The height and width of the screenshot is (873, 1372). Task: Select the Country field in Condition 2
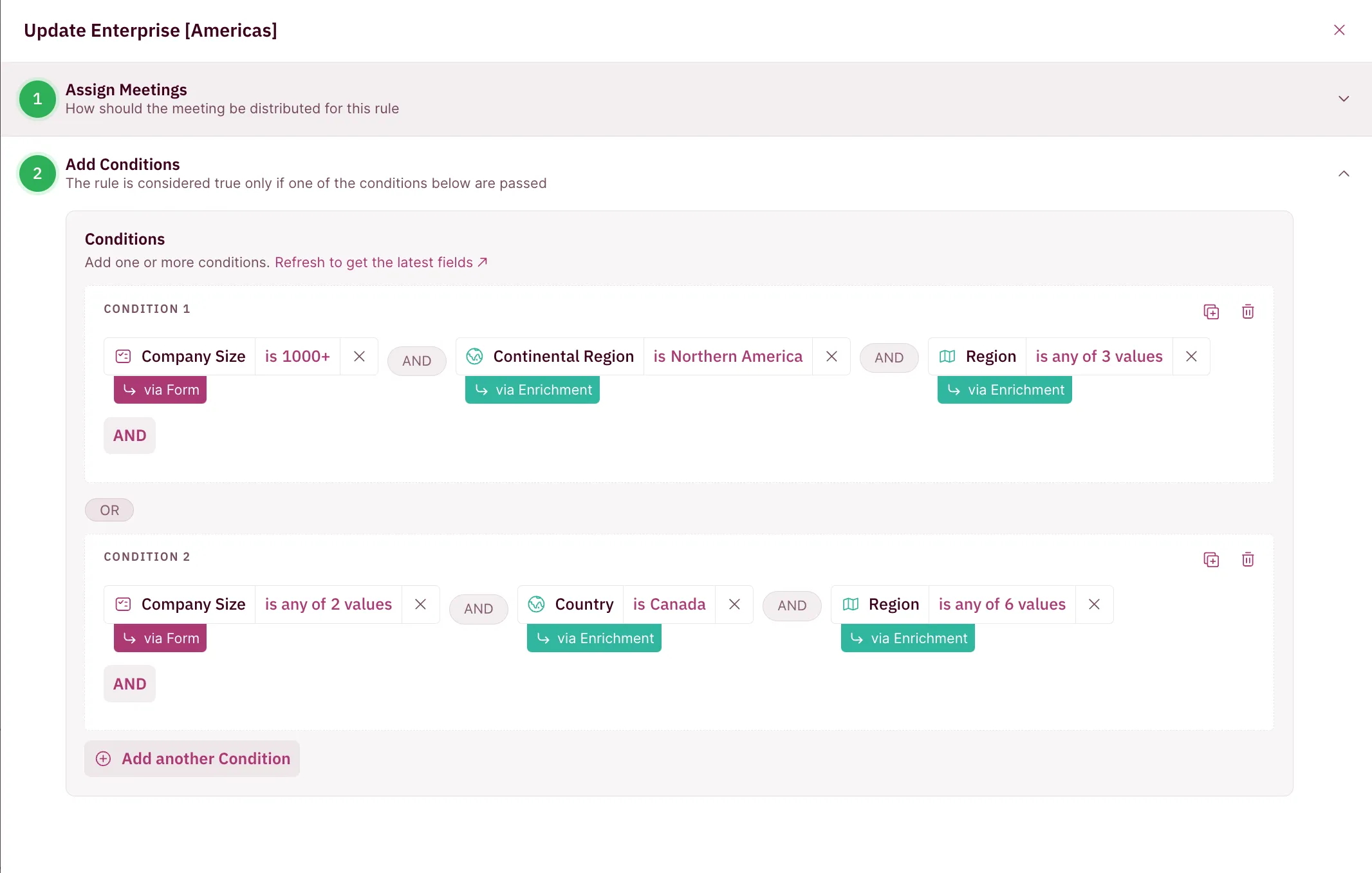pyautogui.click(x=571, y=604)
